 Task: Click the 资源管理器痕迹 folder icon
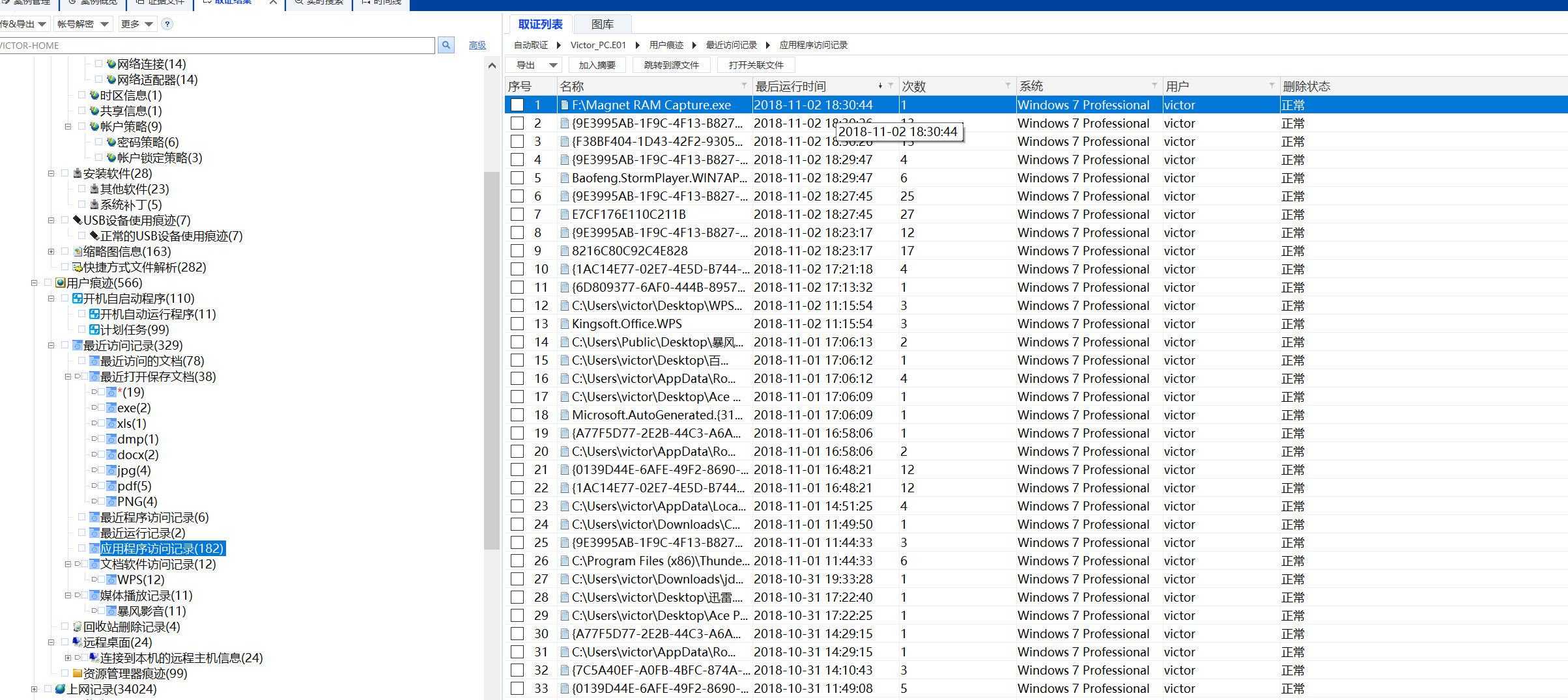(x=78, y=673)
